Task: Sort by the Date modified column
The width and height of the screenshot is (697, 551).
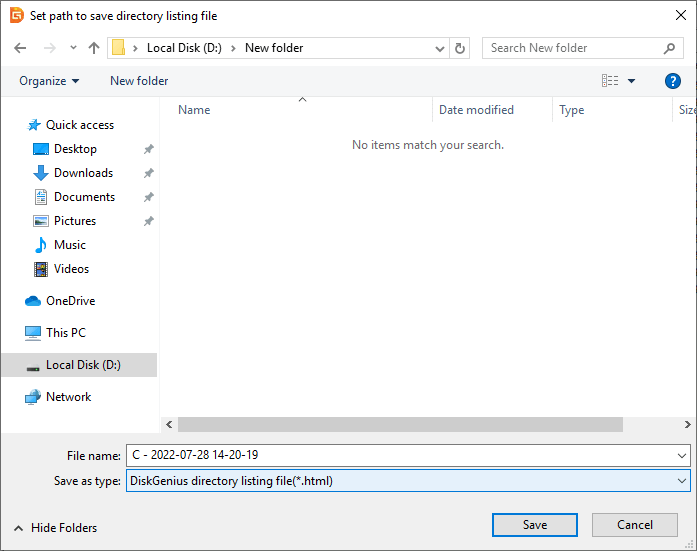Action: (x=476, y=110)
